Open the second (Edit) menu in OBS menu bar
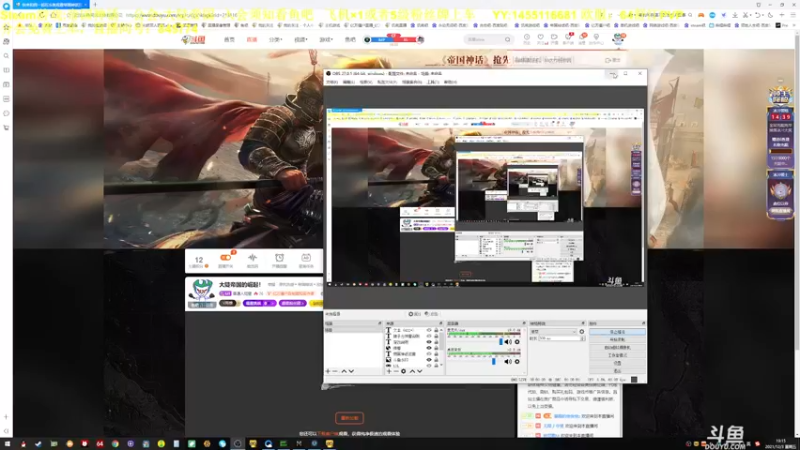 [x=349, y=82]
